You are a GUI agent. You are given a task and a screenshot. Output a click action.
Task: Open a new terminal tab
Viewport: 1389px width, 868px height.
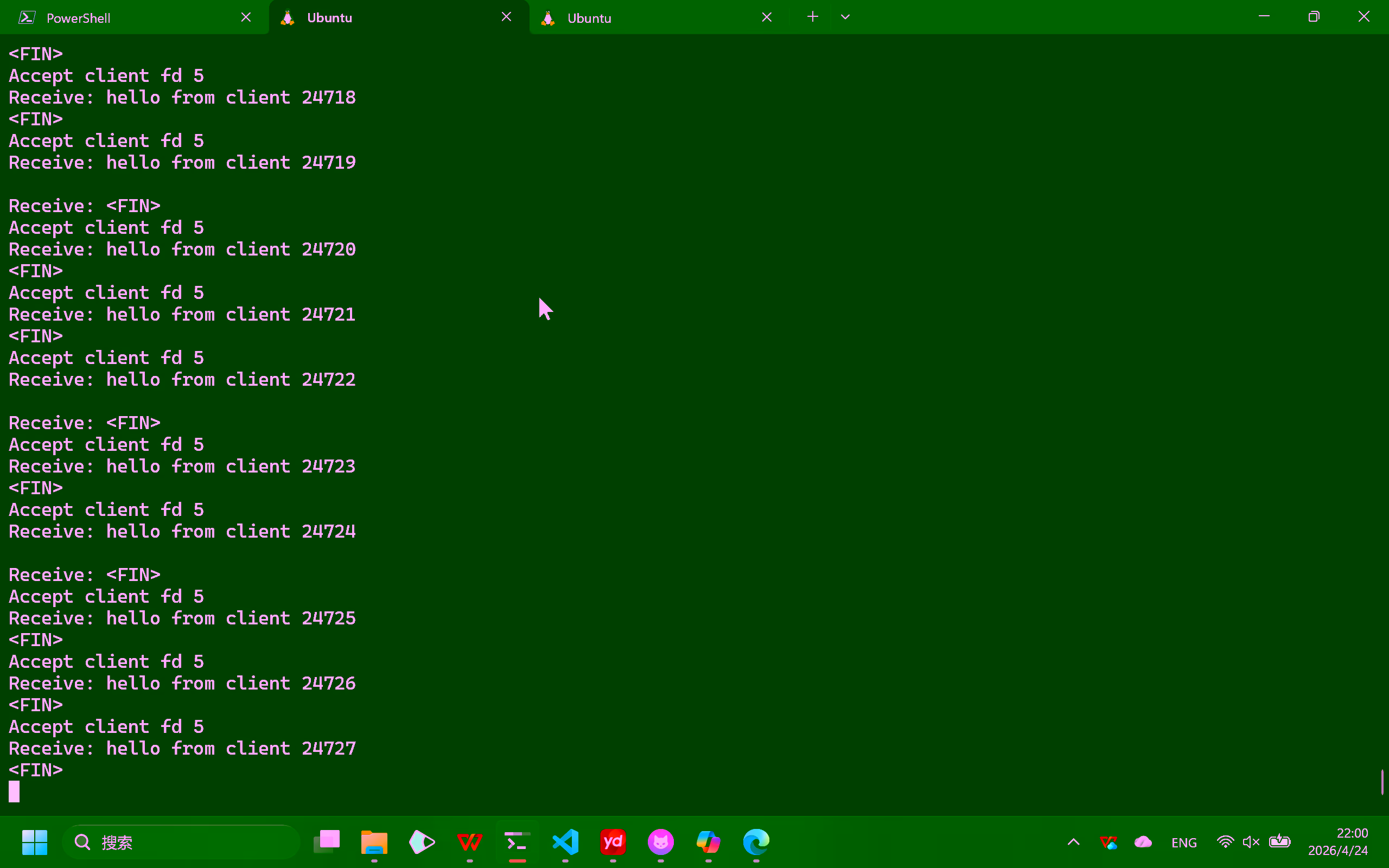812,17
